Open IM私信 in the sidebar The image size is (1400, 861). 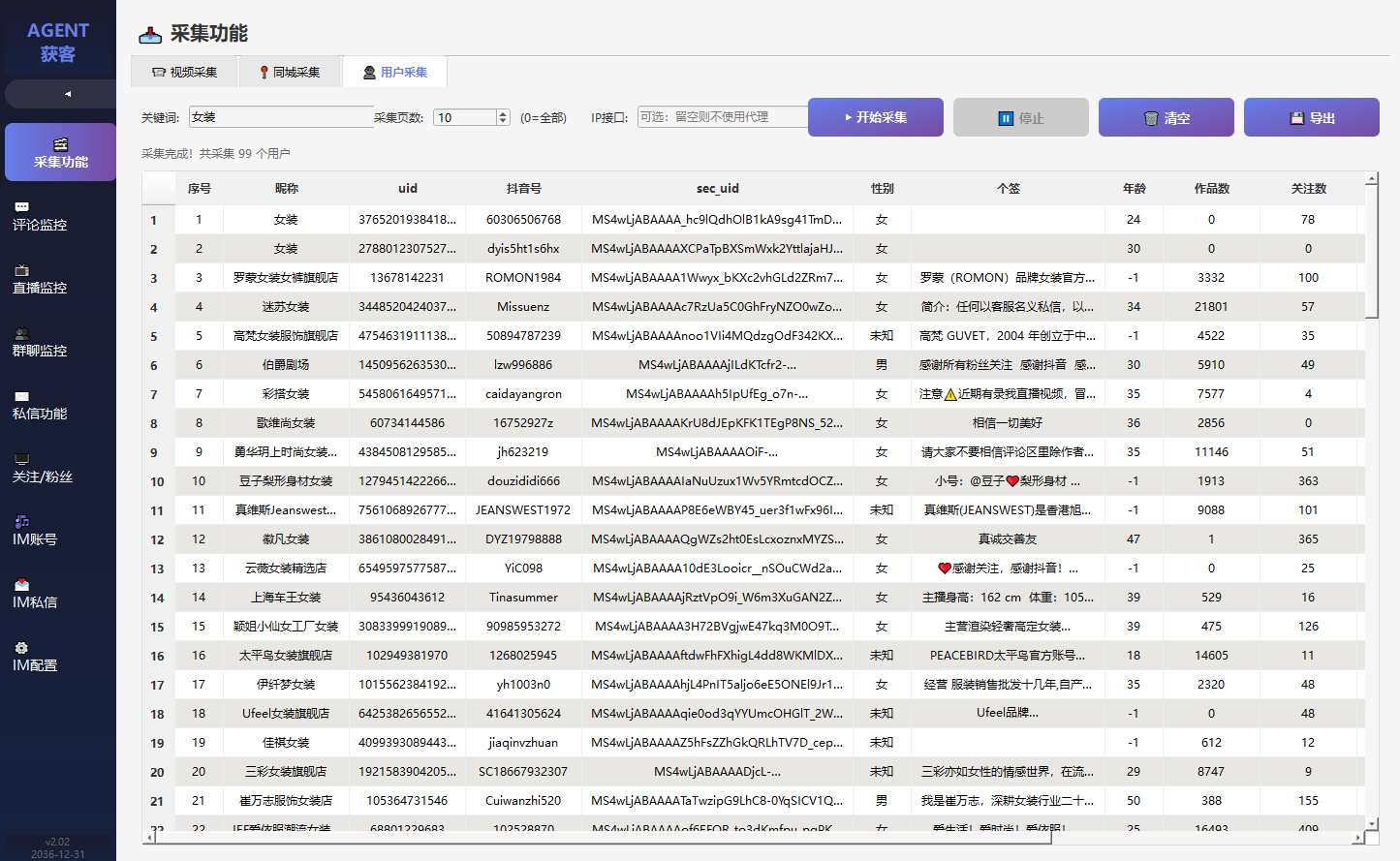pyautogui.click(x=58, y=594)
